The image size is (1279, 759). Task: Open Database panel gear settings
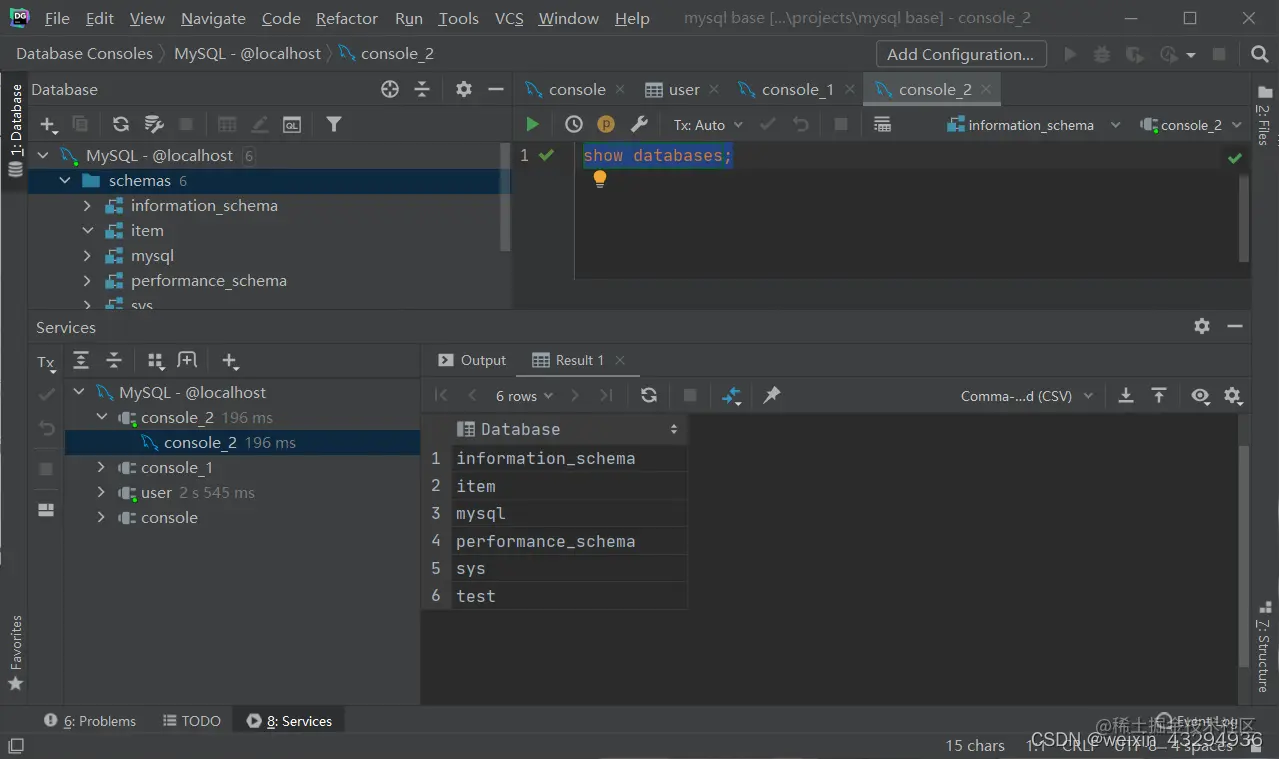click(x=464, y=89)
